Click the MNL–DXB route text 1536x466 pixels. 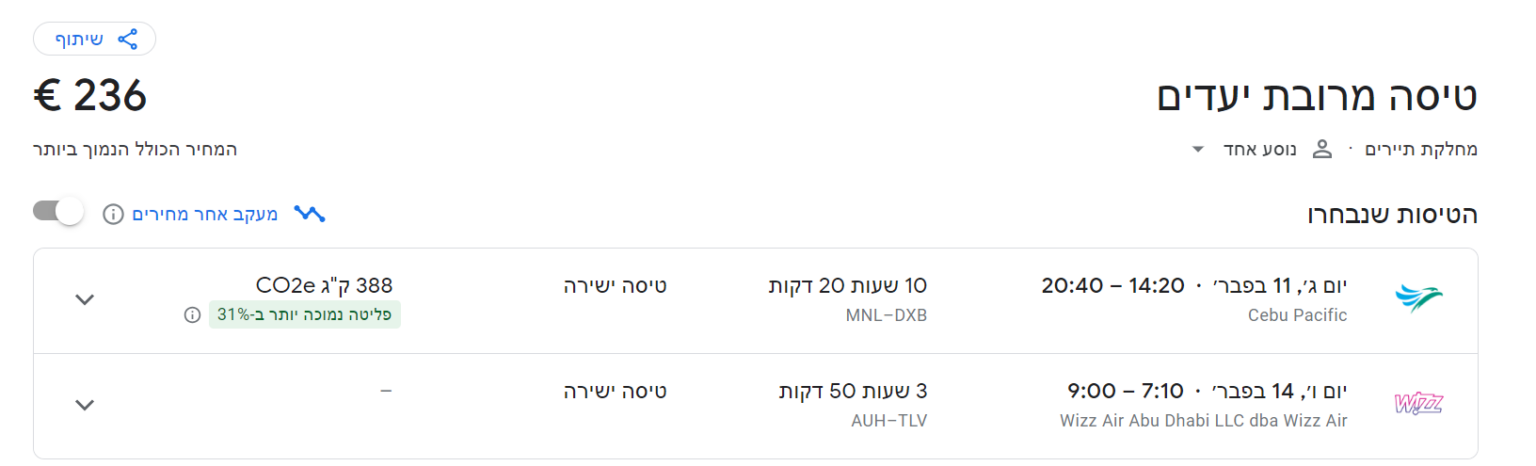[886, 316]
